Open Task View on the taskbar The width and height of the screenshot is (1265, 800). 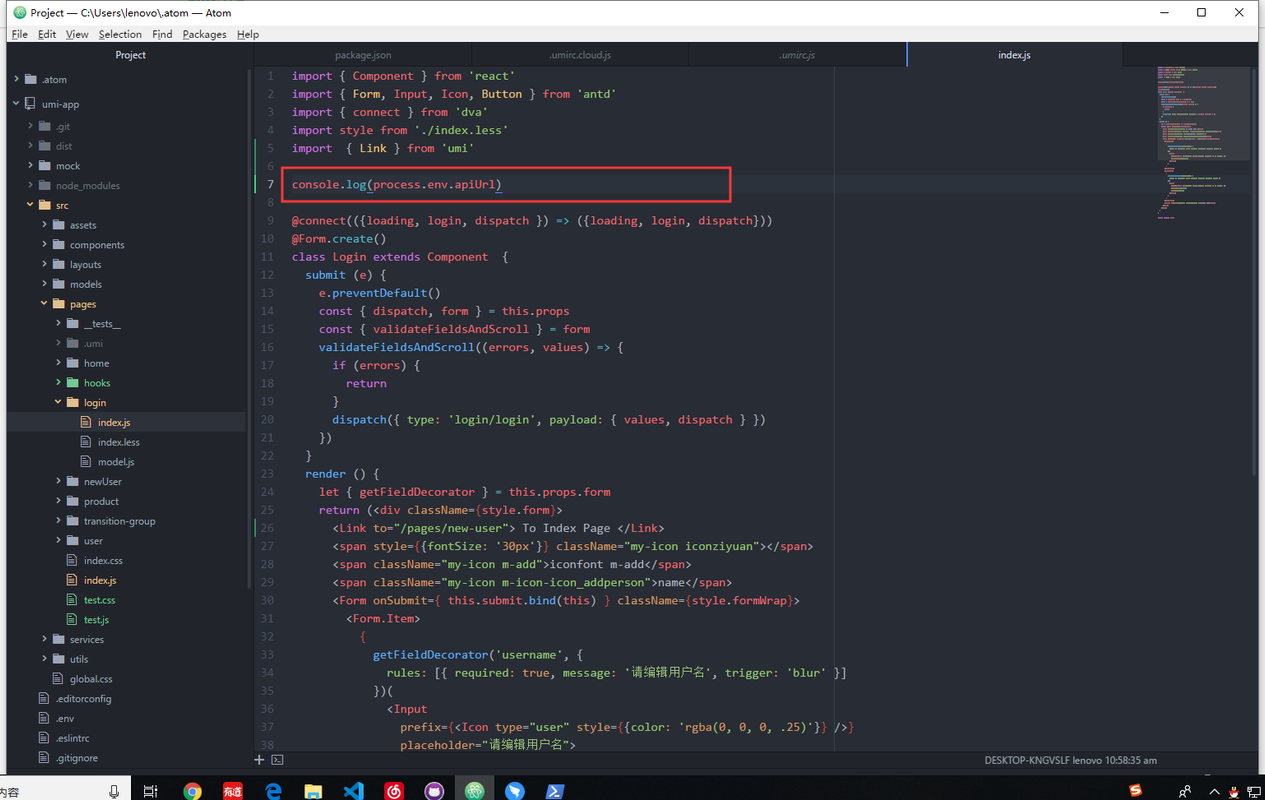point(150,791)
